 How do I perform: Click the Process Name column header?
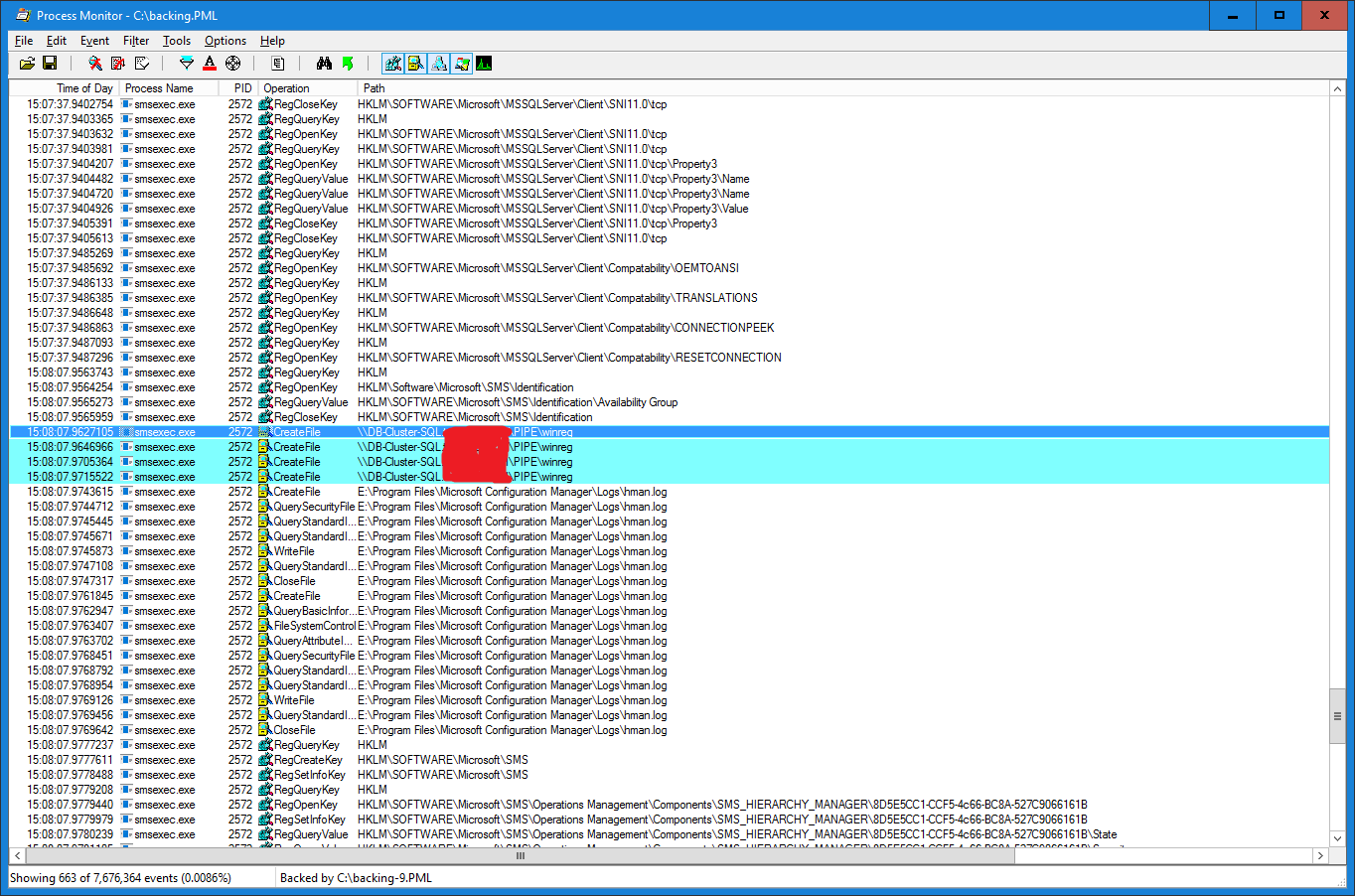point(169,88)
